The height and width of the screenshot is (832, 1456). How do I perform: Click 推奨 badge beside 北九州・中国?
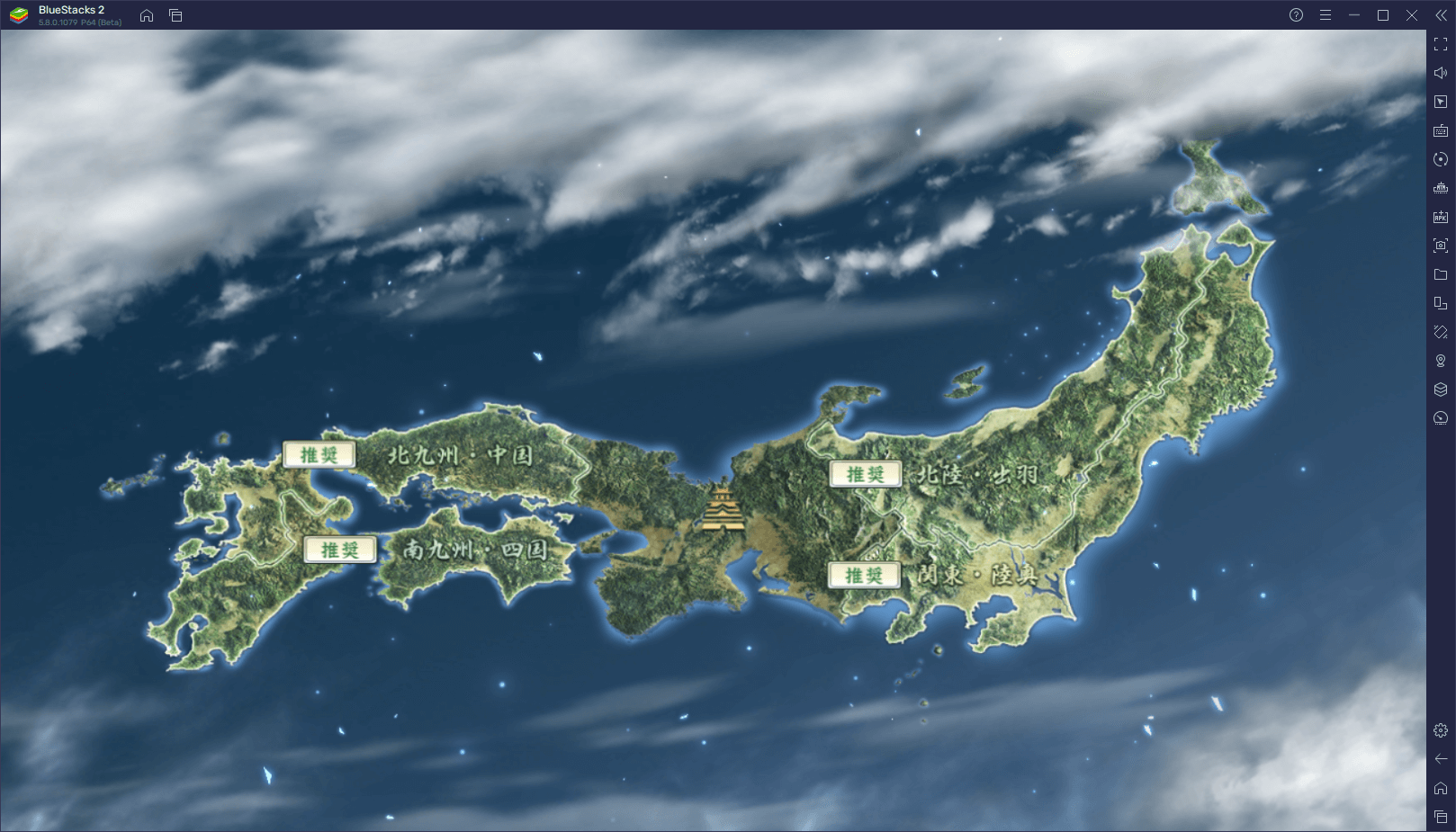319,455
